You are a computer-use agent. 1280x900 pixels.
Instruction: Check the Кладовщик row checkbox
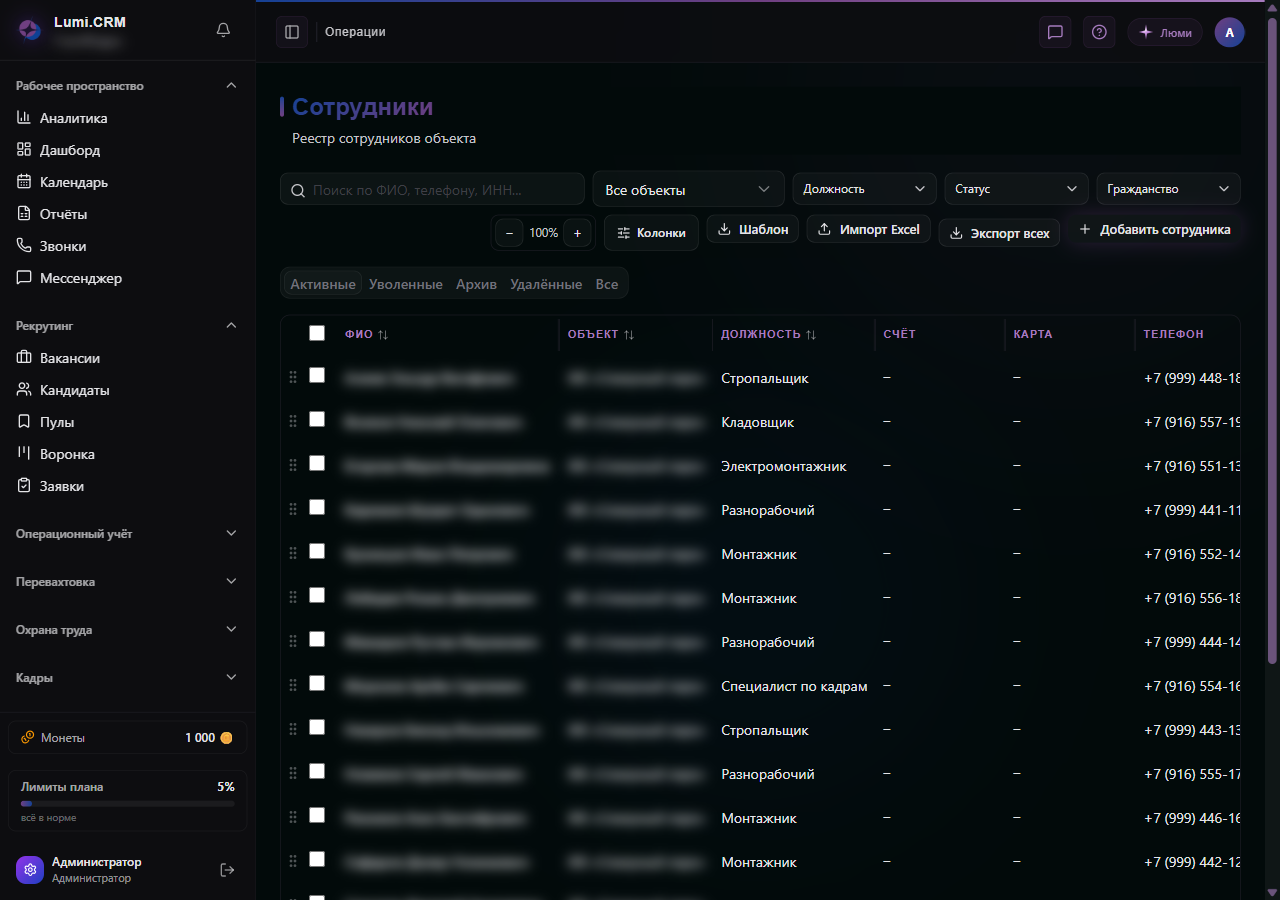pyautogui.click(x=317, y=419)
